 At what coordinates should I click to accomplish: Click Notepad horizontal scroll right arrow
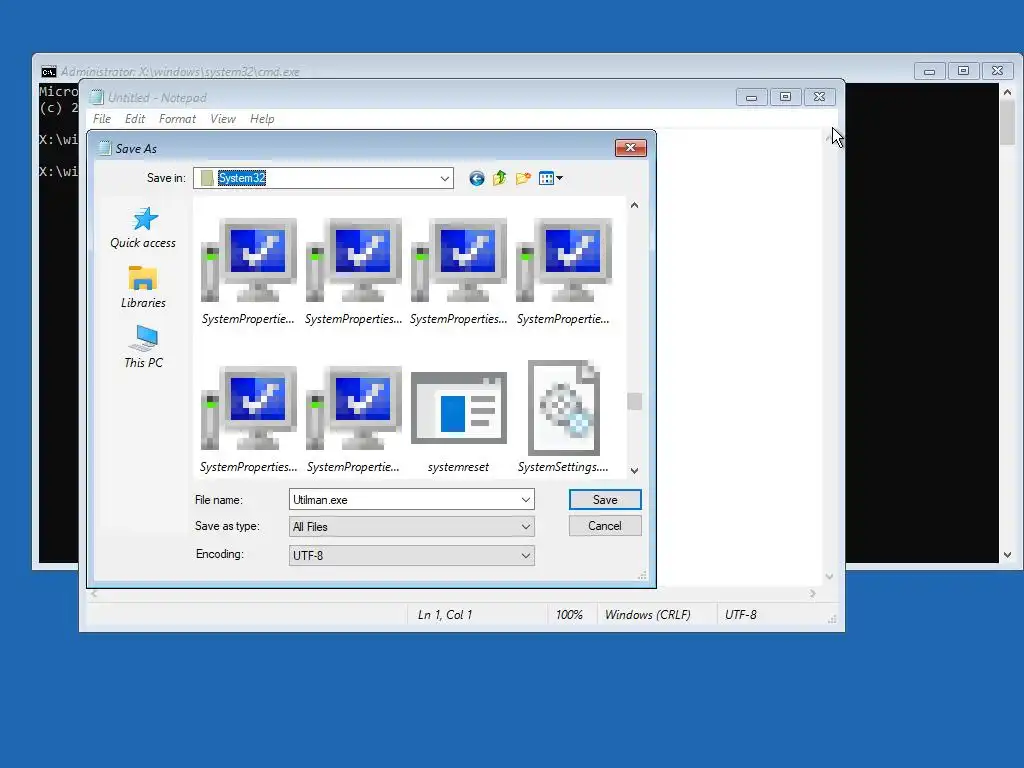pyautogui.click(x=812, y=594)
